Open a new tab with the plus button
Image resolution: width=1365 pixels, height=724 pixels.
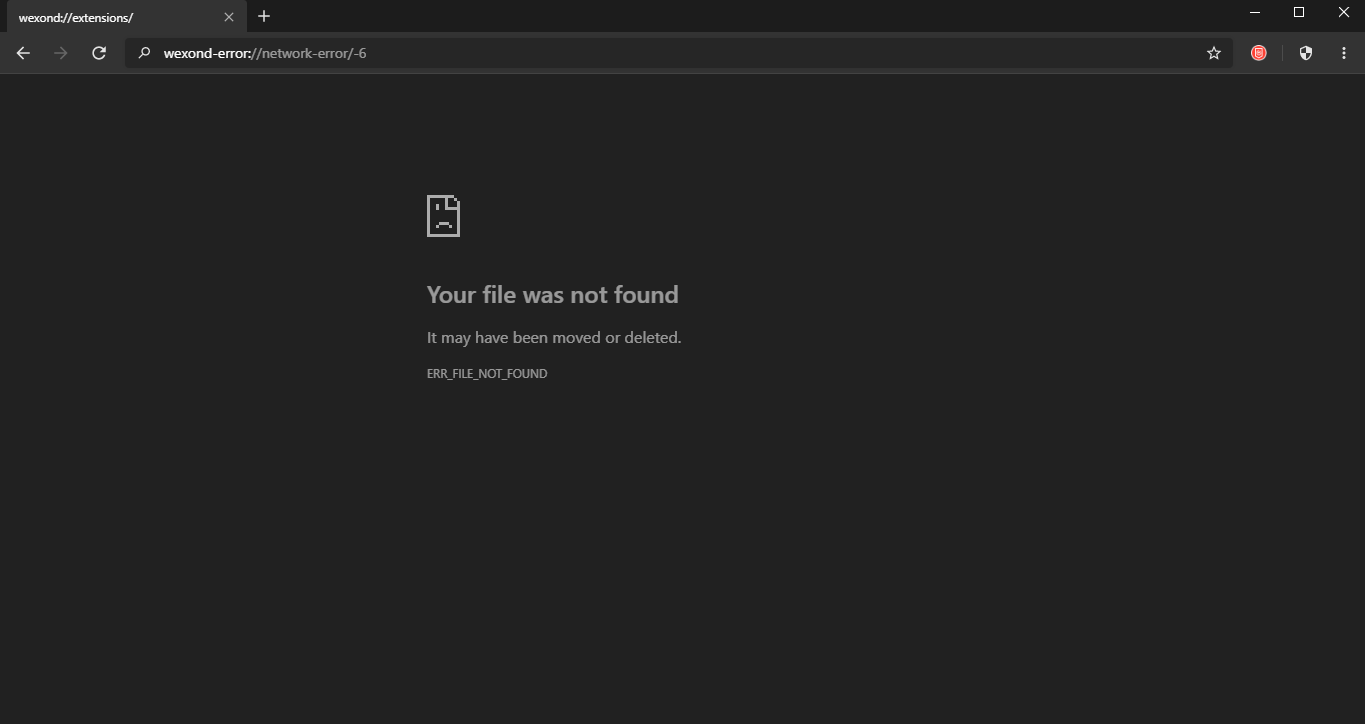[263, 16]
